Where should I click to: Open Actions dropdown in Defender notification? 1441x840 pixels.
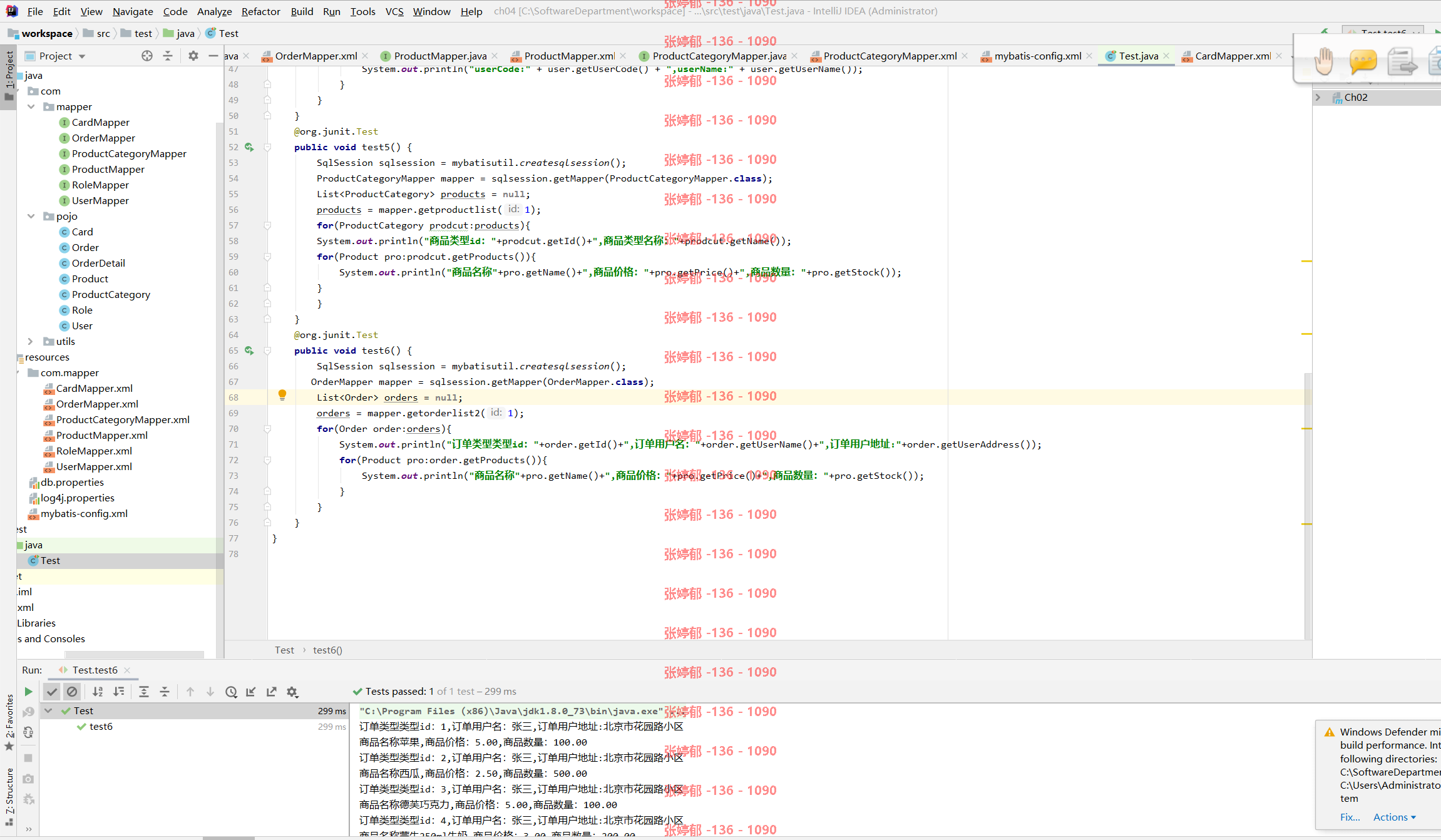pyautogui.click(x=1394, y=817)
